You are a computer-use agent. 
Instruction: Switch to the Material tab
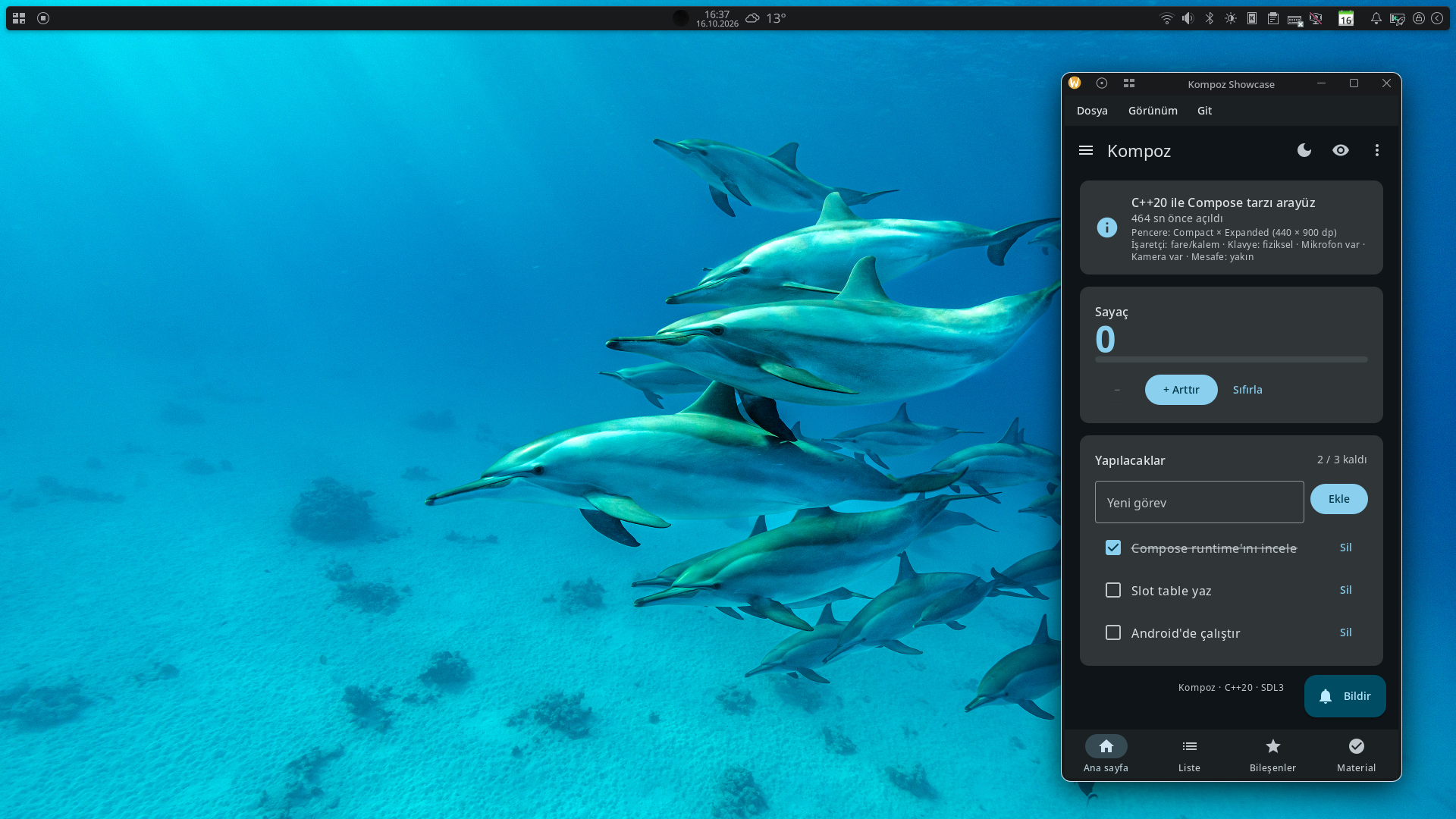[1357, 754]
